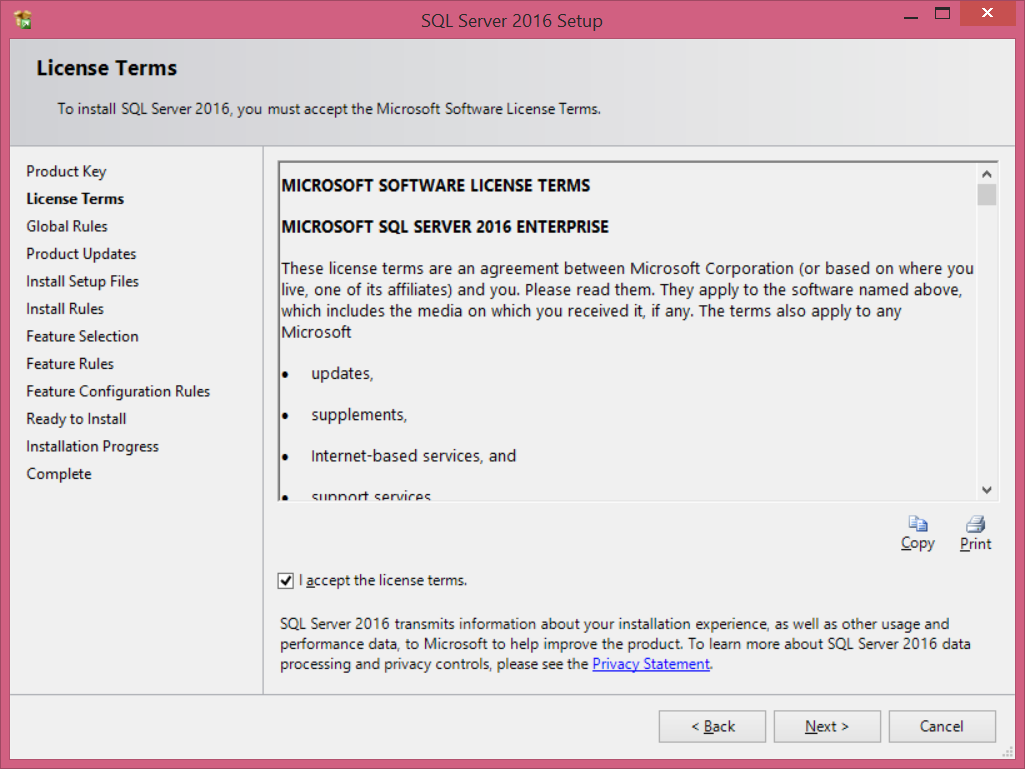Click the Copy license terms icon
1025x769 pixels.
(x=917, y=524)
